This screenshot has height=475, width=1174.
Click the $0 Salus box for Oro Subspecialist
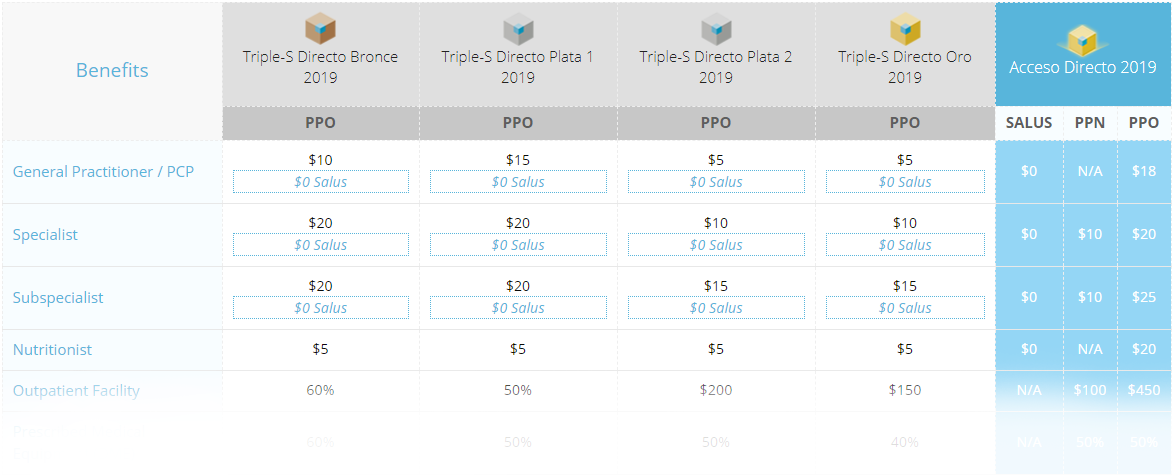click(904, 308)
